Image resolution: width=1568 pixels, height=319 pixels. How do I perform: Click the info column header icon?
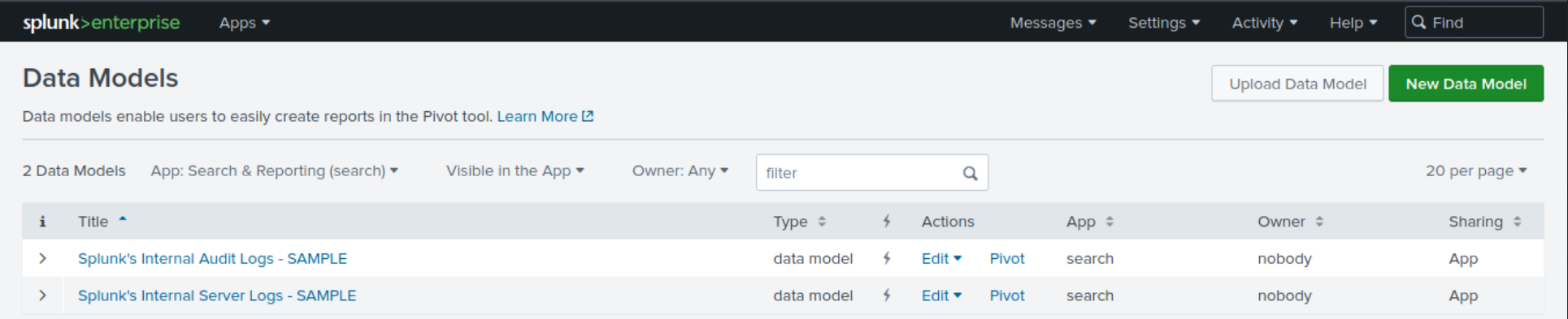pyautogui.click(x=42, y=221)
